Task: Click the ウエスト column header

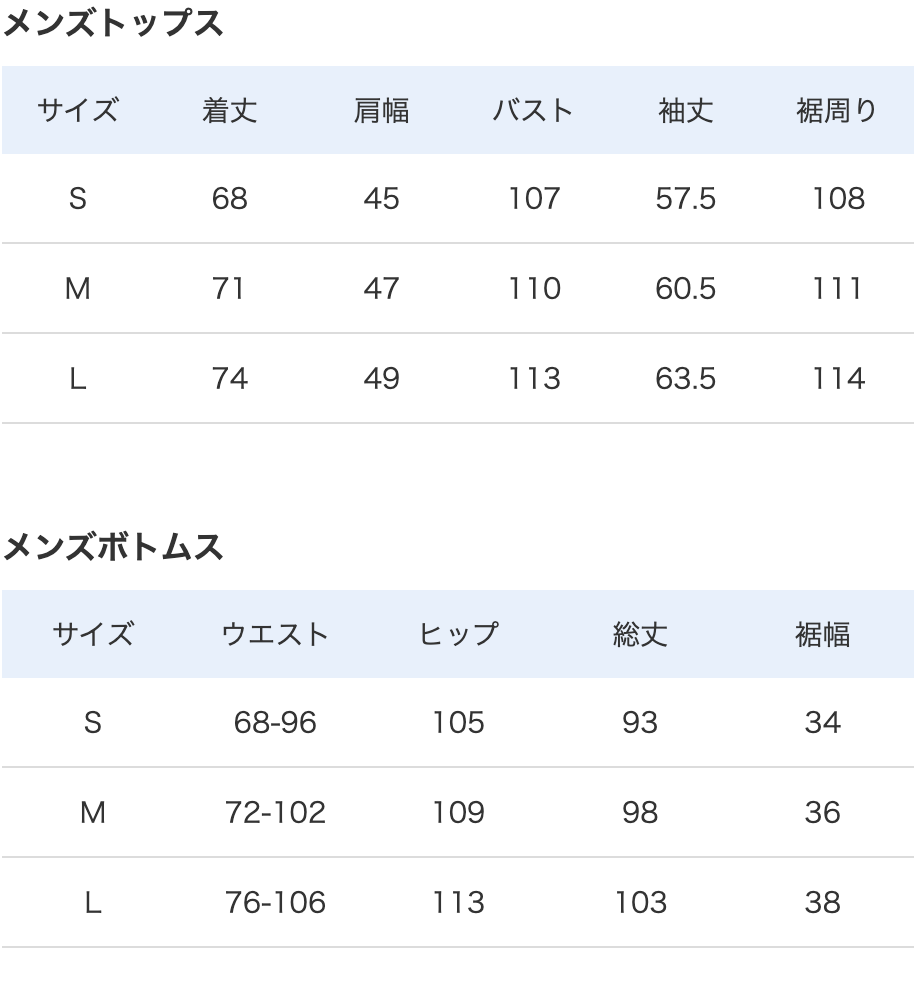Action: tap(275, 634)
